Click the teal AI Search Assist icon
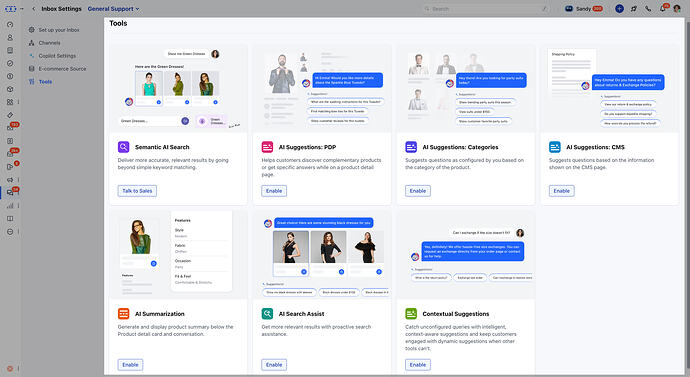Image resolution: width=690 pixels, height=377 pixels. [267, 314]
